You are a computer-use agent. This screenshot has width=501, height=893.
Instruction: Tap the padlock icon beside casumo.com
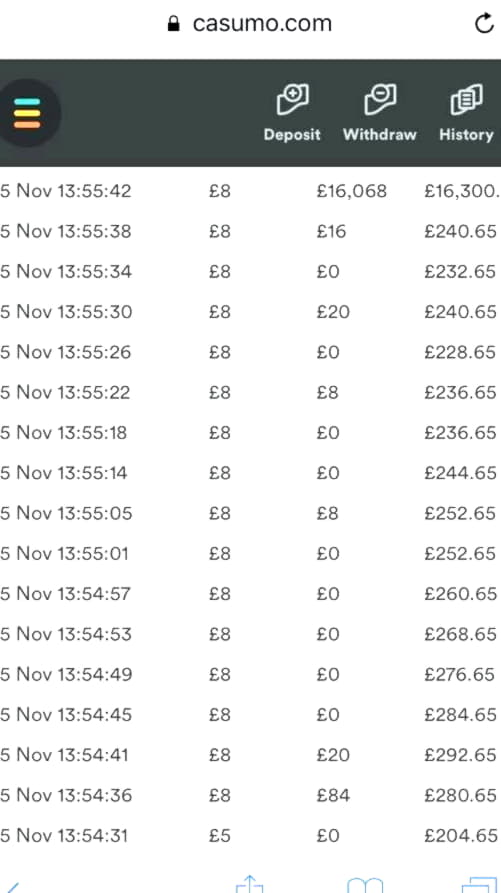174,23
